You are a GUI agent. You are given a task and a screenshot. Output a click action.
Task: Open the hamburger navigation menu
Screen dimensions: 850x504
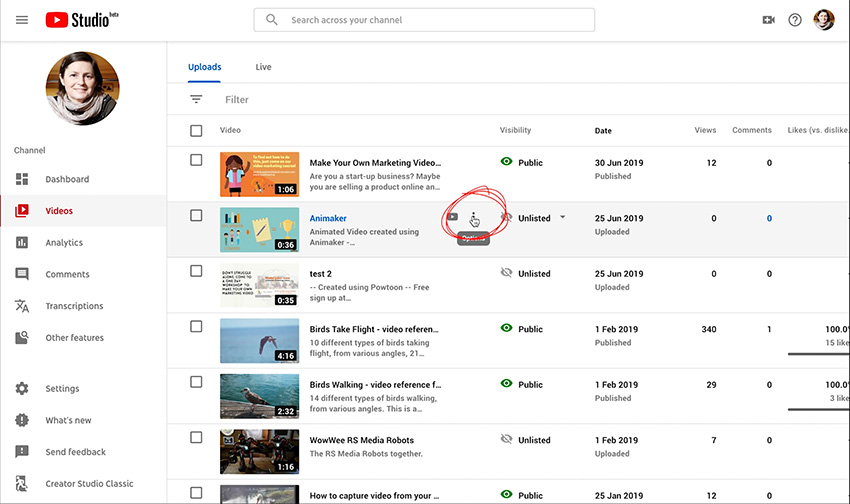click(x=22, y=20)
